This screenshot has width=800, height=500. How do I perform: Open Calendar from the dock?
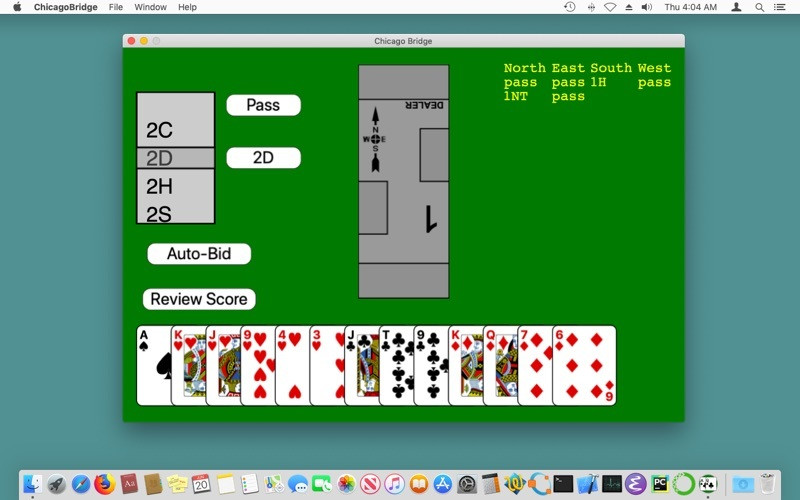pos(201,483)
